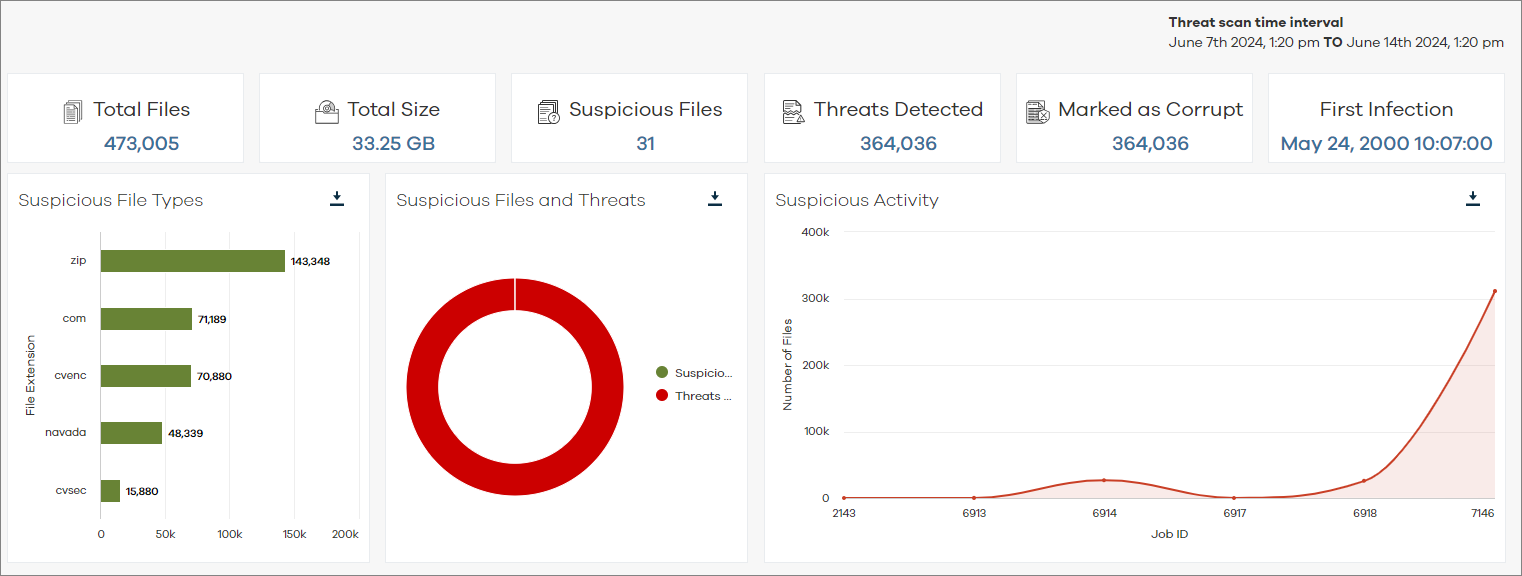Click the zip bar in file types chart

[x=192, y=260]
